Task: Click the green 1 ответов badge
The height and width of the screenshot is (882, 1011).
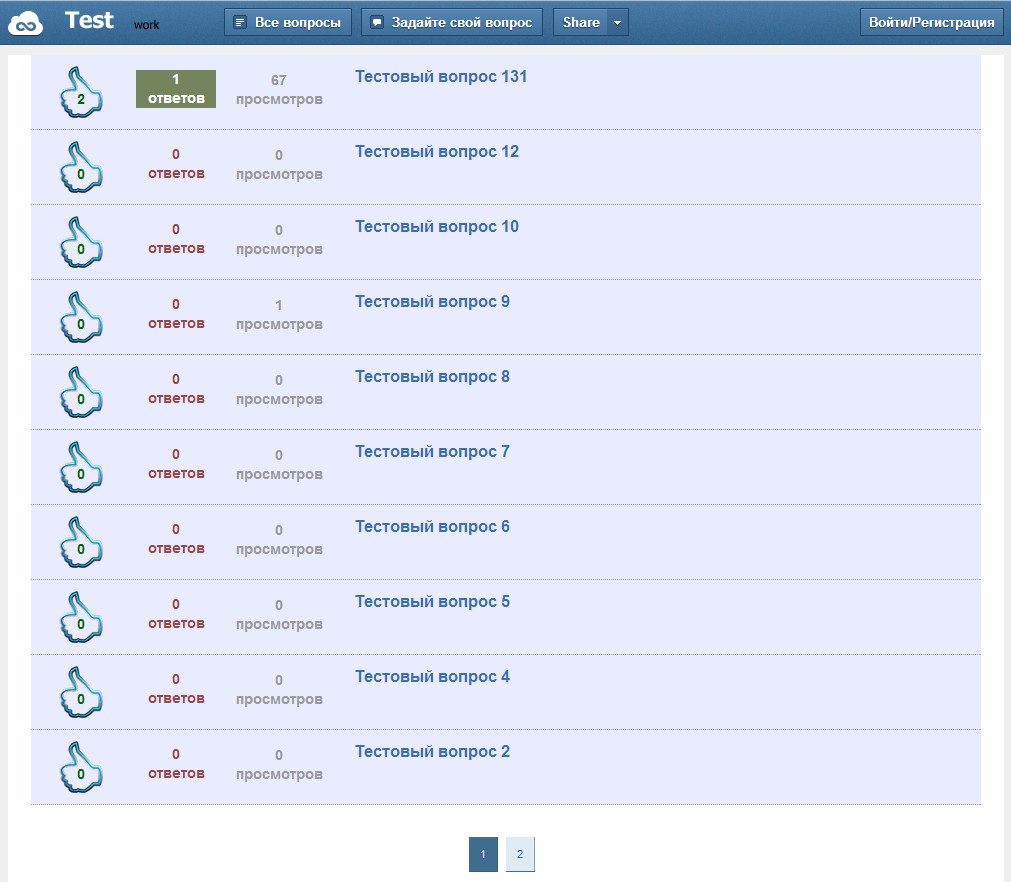Action: tap(176, 89)
